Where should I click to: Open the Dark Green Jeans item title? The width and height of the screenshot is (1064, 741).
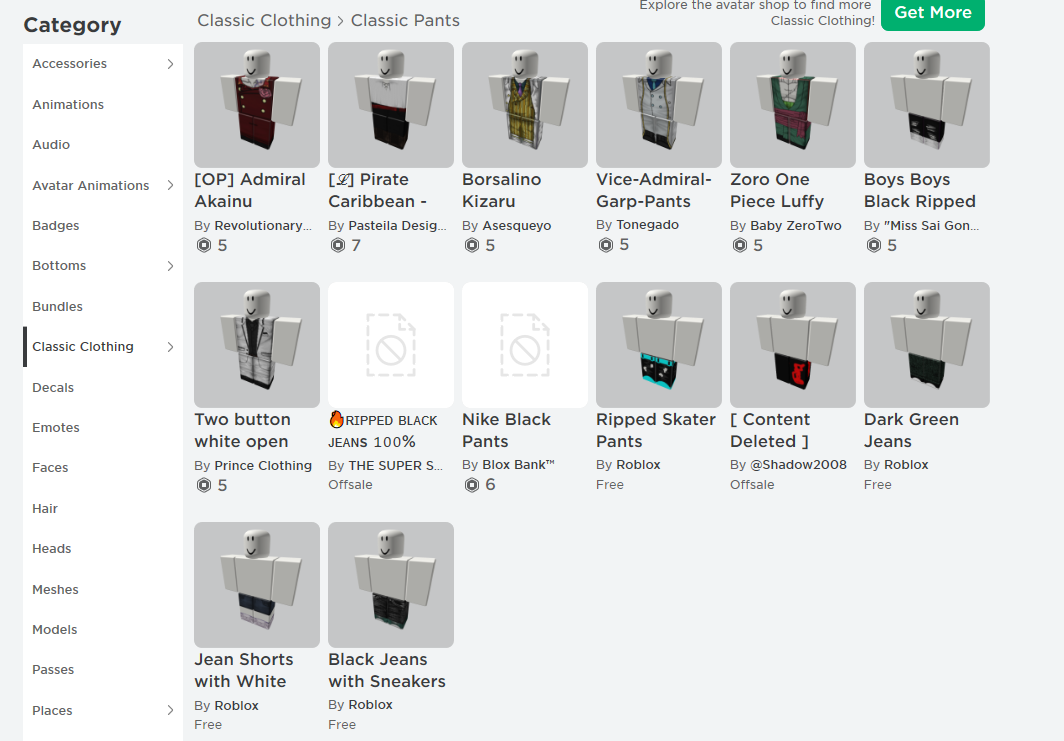coord(911,430)
